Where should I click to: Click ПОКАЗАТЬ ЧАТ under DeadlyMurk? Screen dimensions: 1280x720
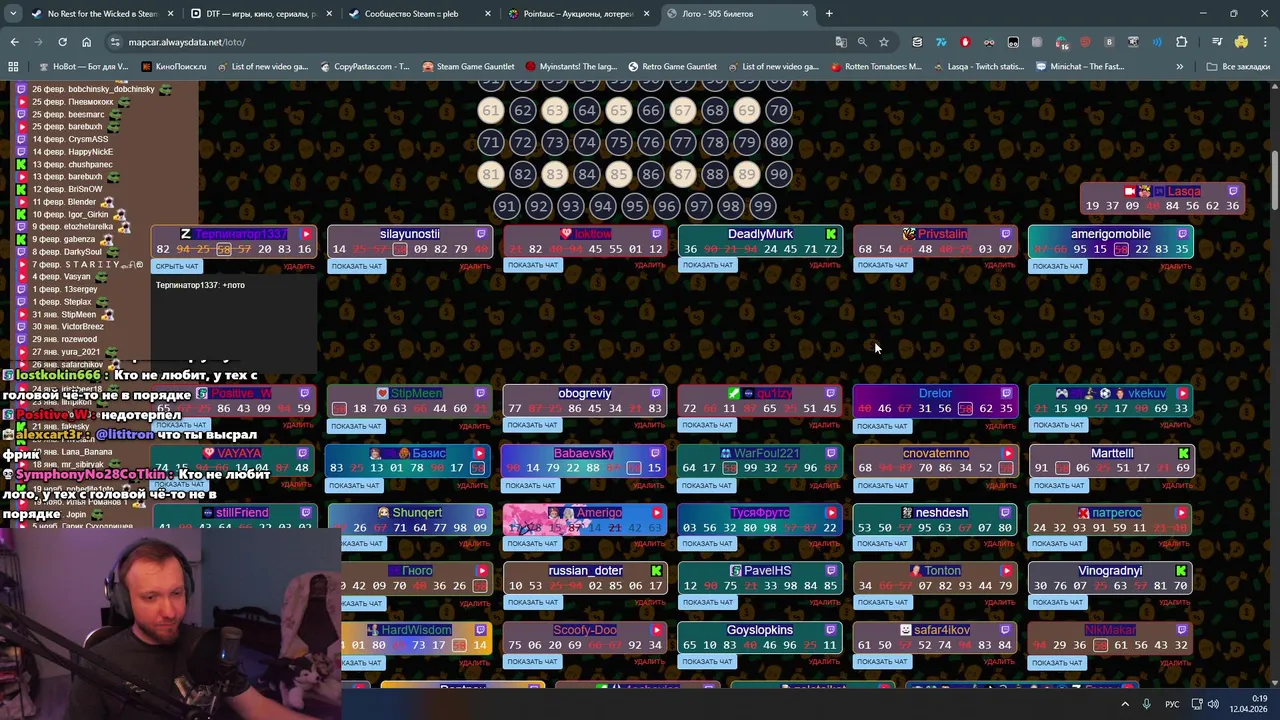tap(707, 265)
